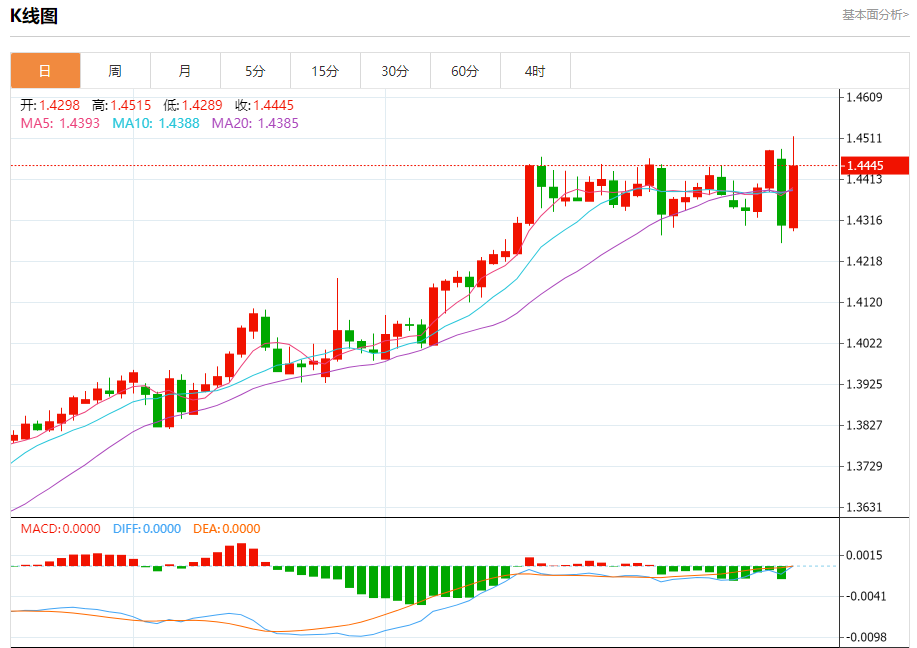Select the 日 daily chart tab
This screenshot has height=648, width=917.
point(45,71)
